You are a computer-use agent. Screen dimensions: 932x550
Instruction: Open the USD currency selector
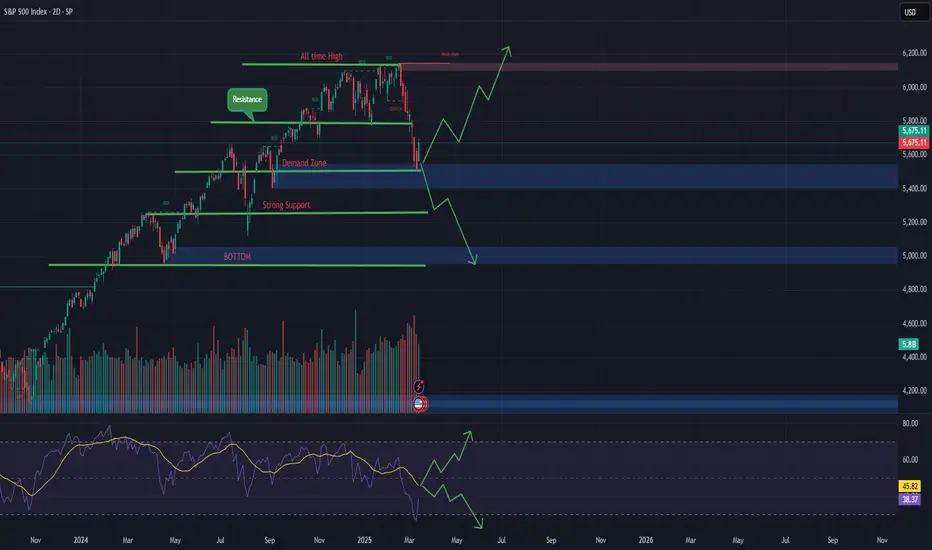(913, 12)
